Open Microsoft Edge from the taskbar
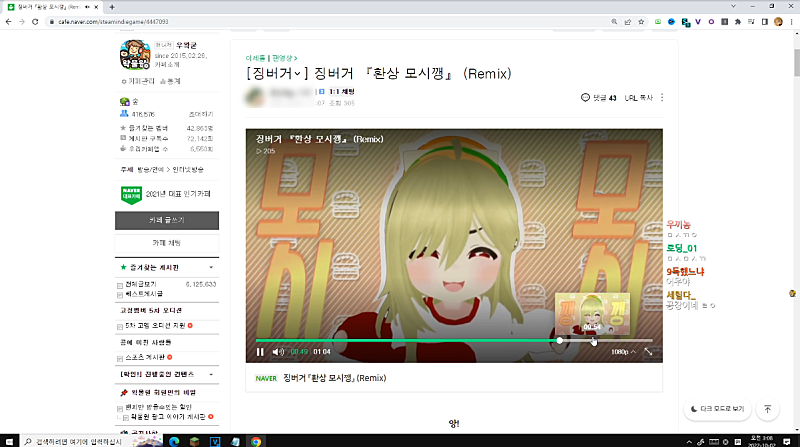This screenshot has height=447, width=800. click(x=174, y=441)
